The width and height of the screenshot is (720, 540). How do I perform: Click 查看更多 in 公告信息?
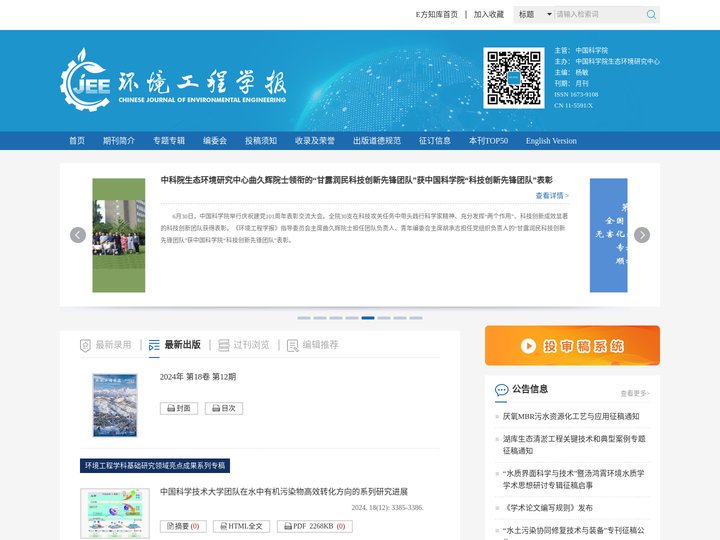pyautogui.click(x=635, y=394)
